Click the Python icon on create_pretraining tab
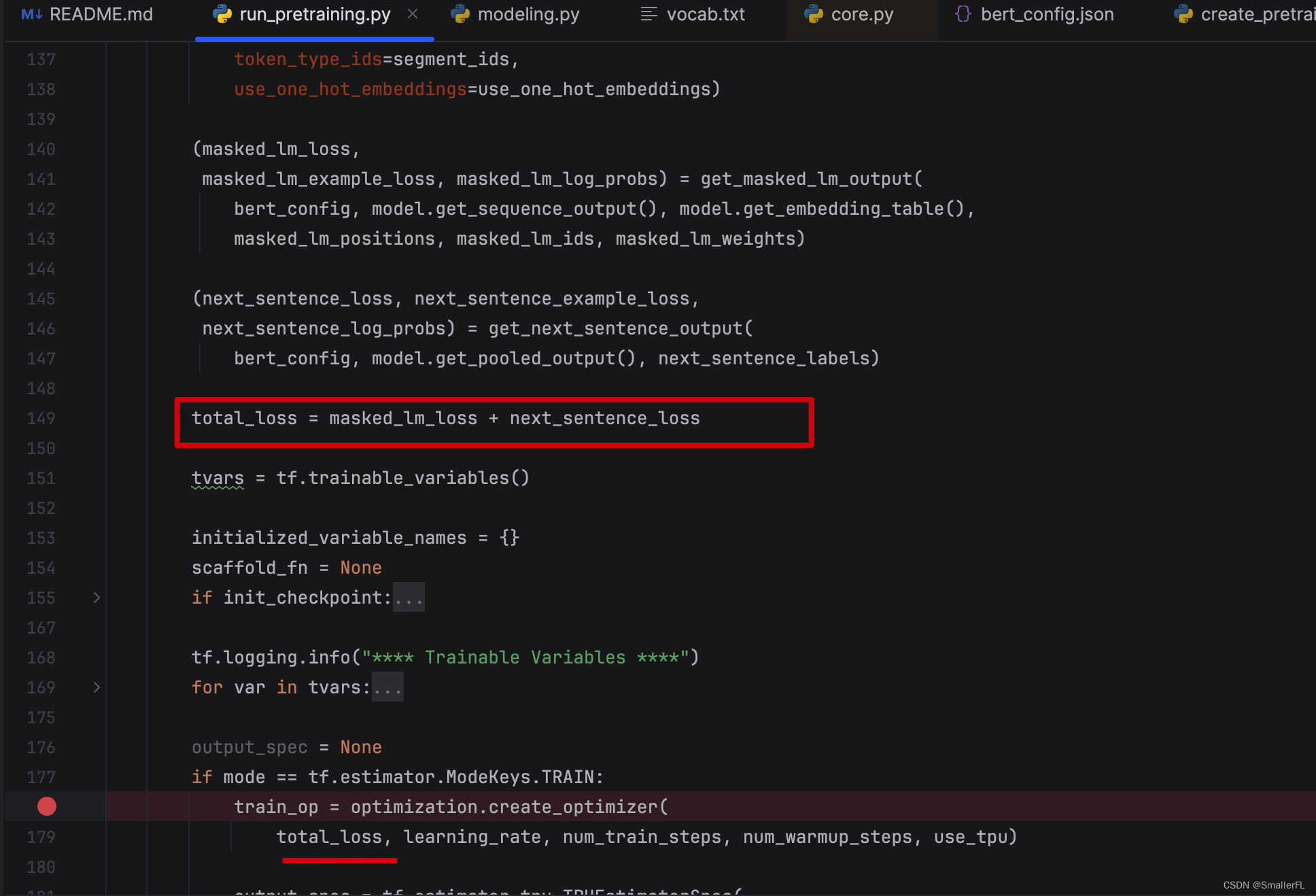The image size is (1316, 896). click(1183, 14)
